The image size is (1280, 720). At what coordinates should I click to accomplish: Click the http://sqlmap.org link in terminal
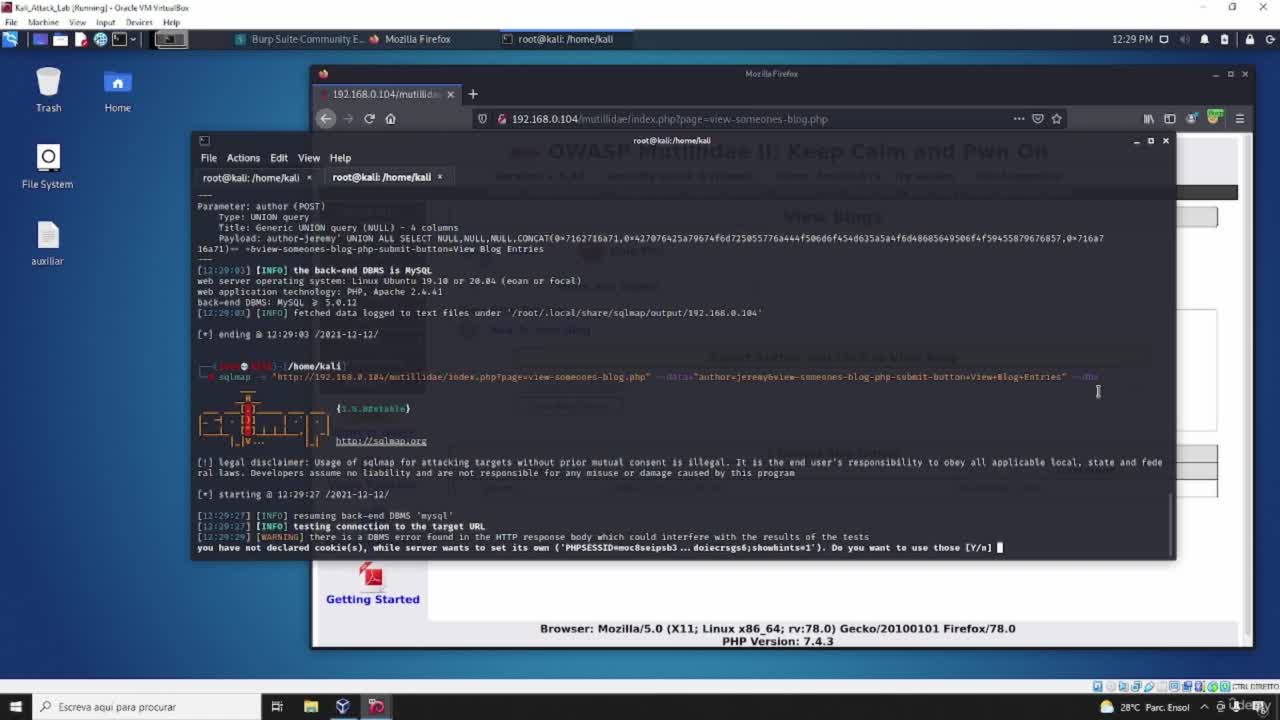381,441
